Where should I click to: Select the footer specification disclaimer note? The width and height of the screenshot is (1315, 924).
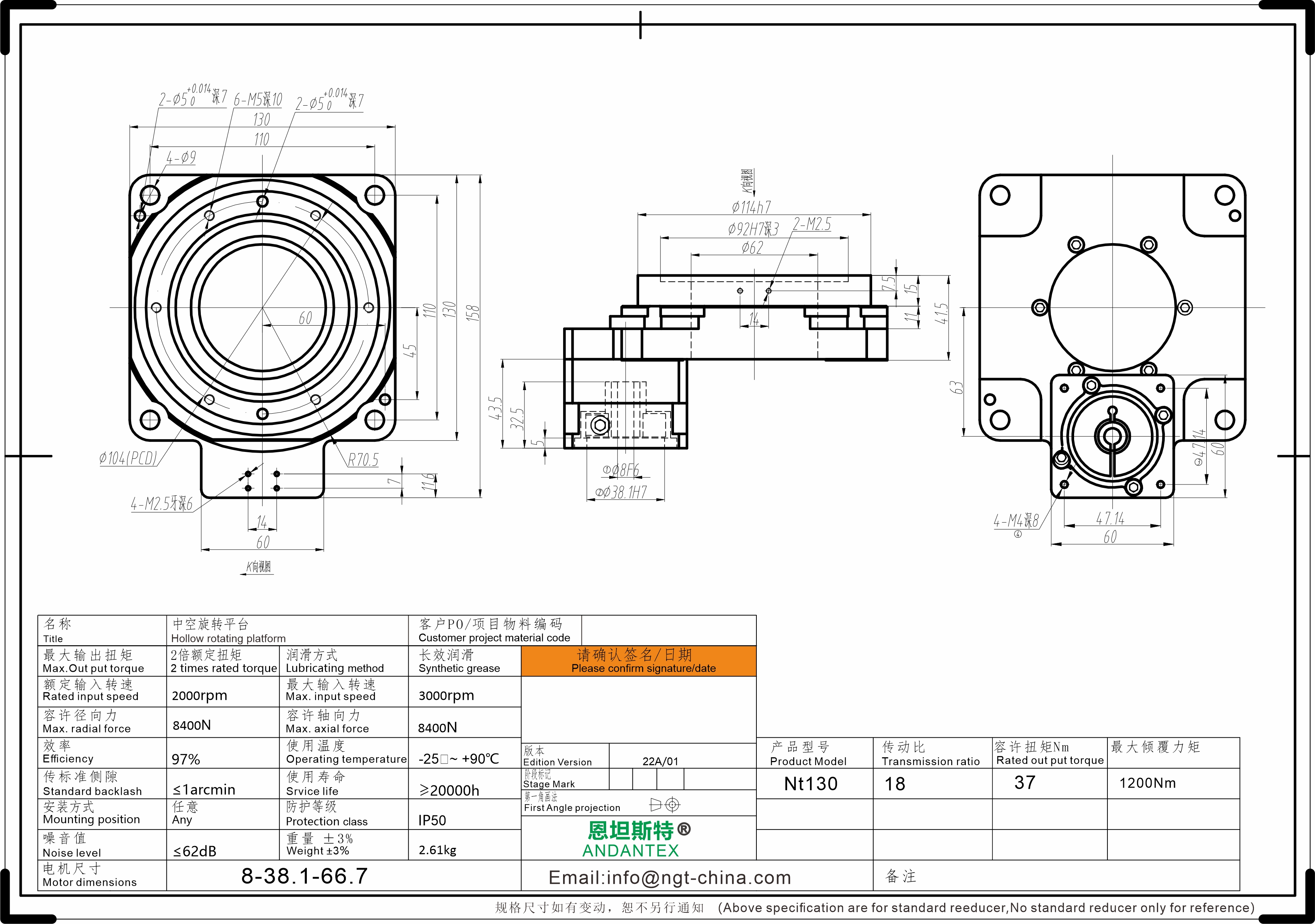(x=875, y=908)
